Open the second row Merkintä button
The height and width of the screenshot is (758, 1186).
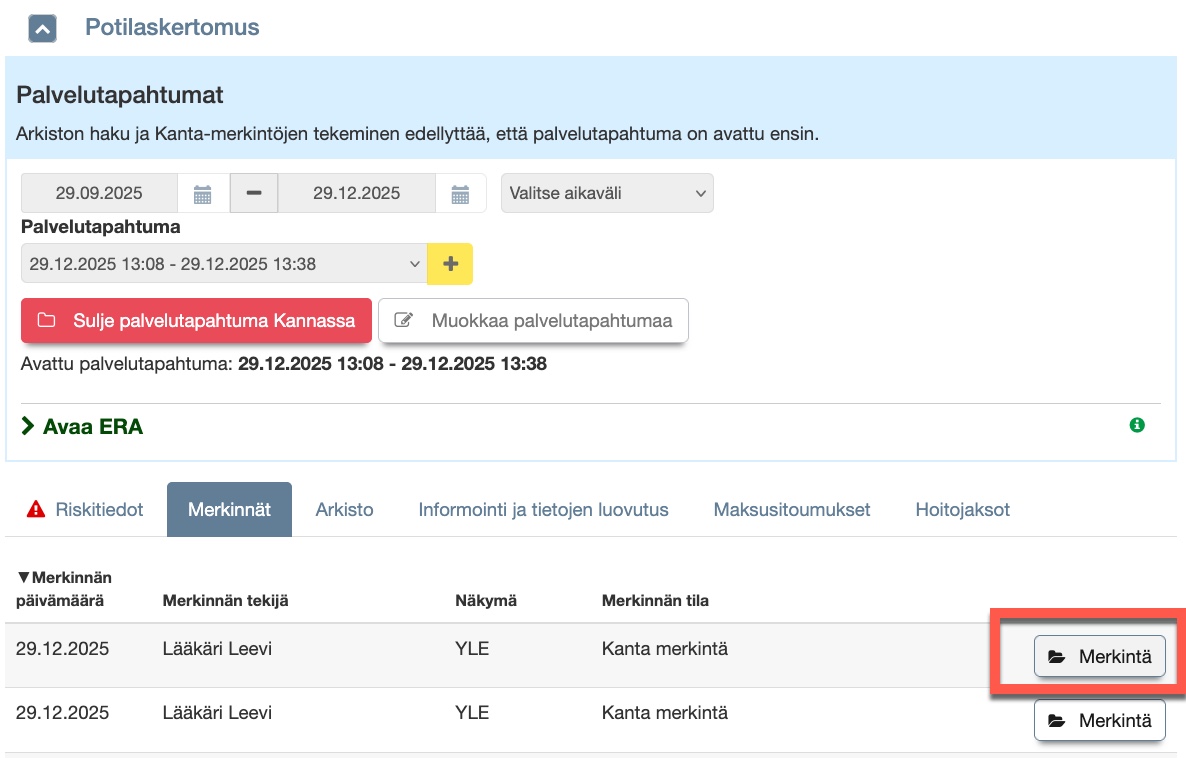coord(1099,720)
